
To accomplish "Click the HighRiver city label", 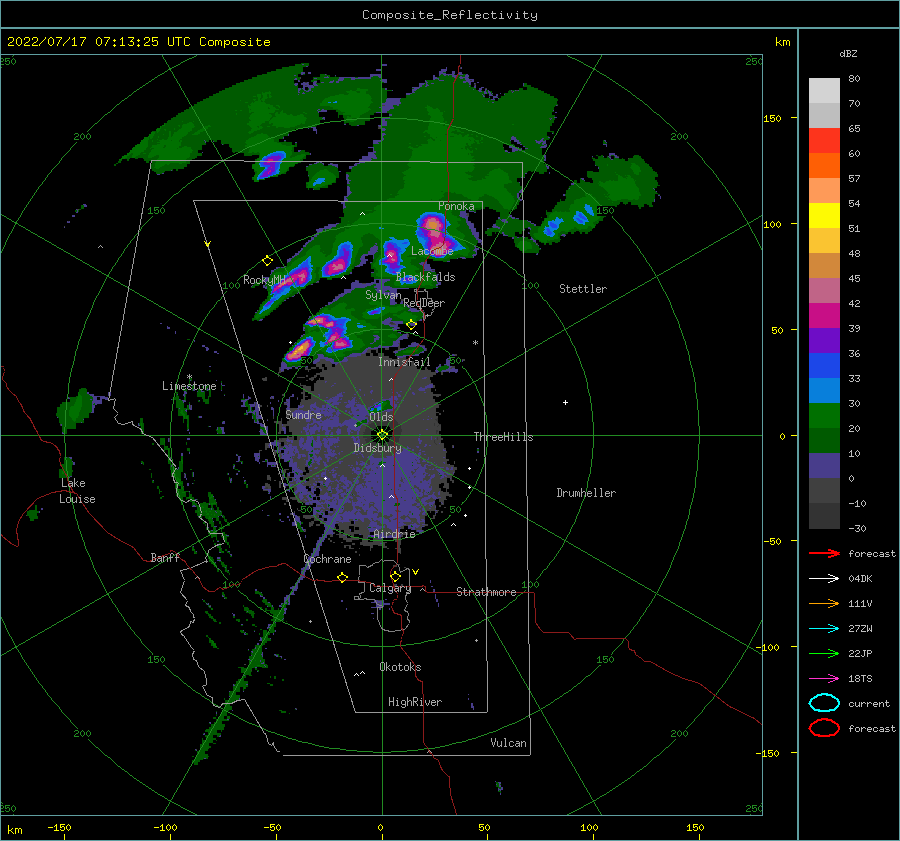I will pos(415,702).
